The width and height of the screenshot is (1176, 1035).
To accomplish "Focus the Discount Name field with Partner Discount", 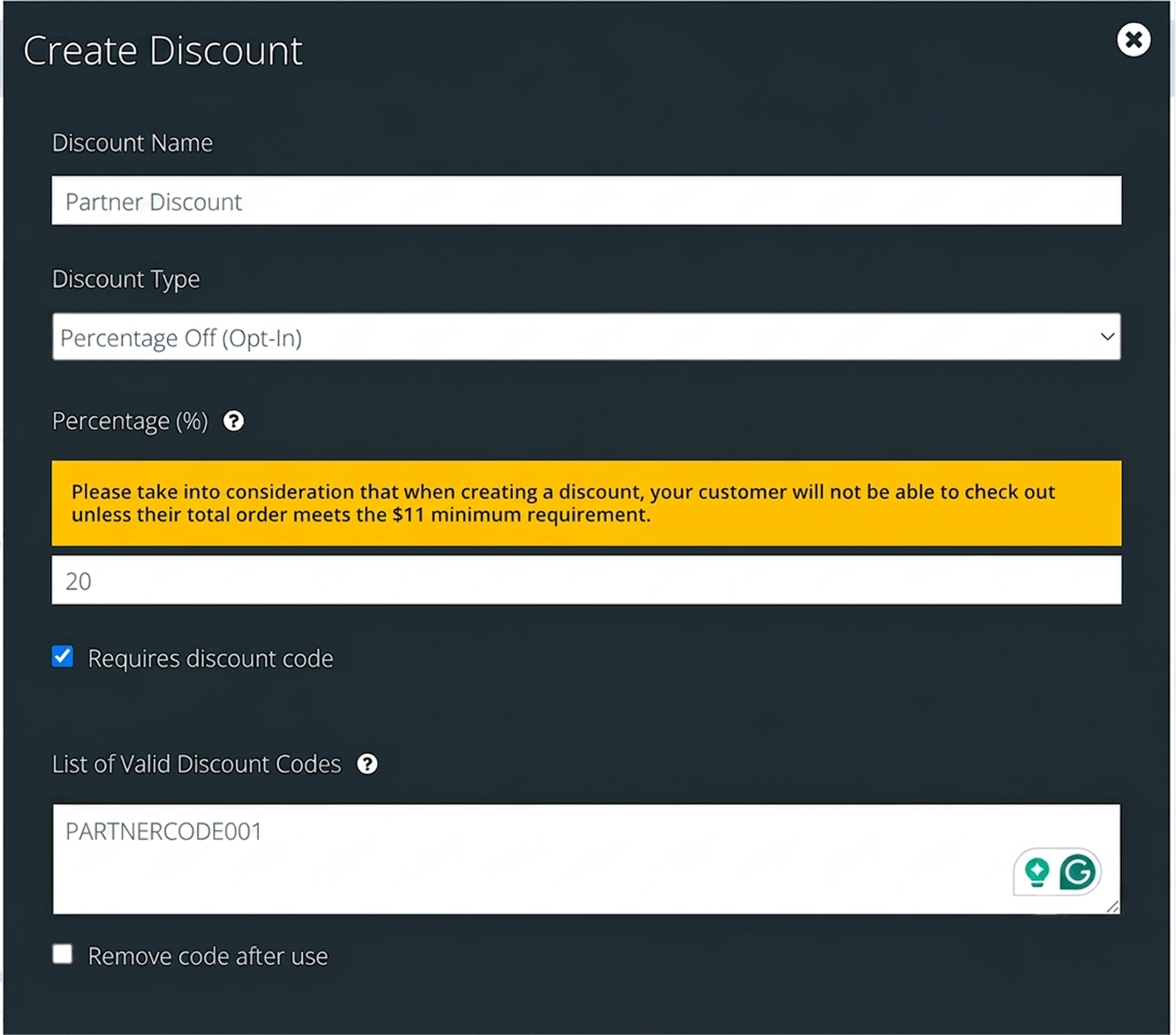I will 587,201.
